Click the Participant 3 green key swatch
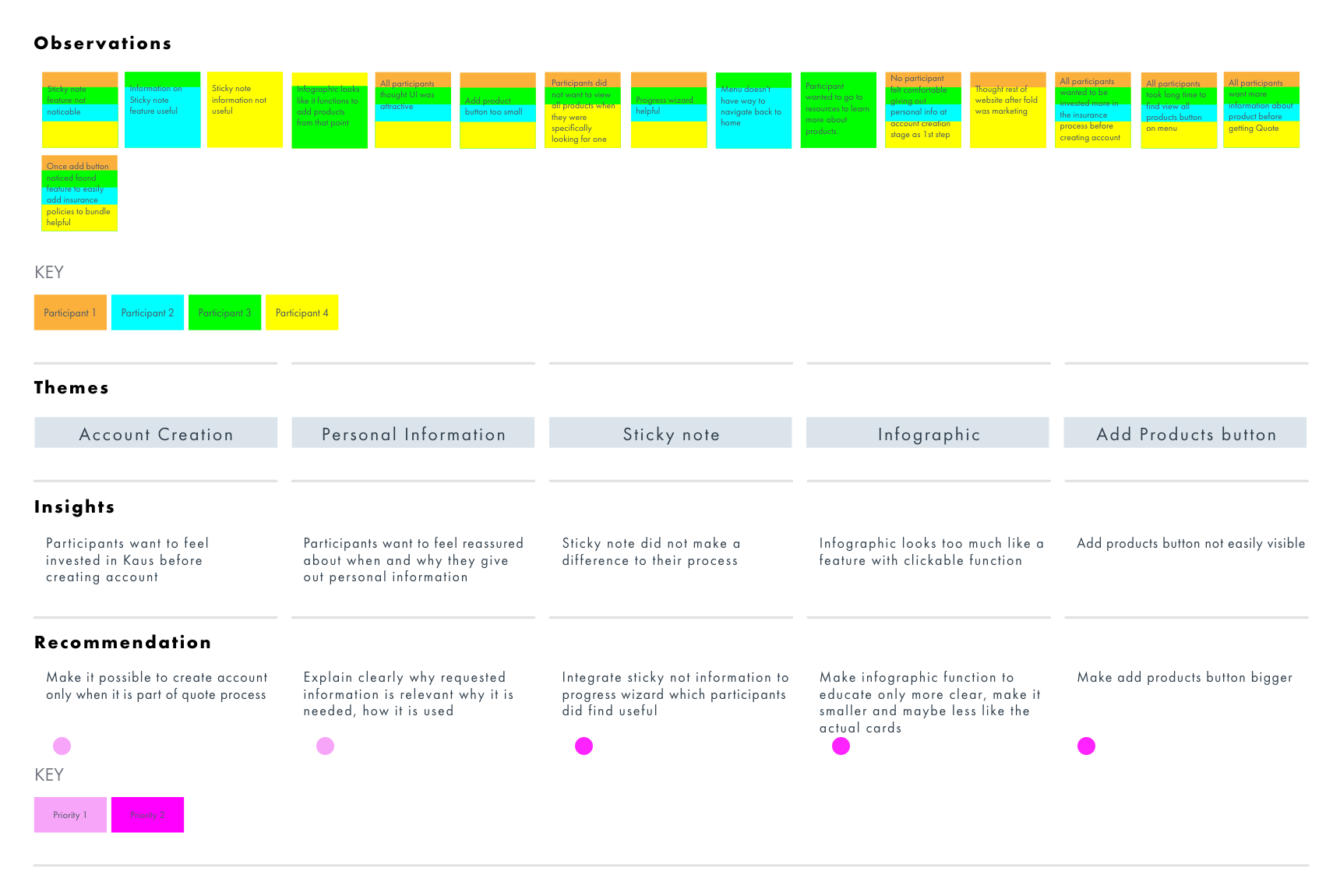The width and height of the screenshot is (1340, 896). click(224, 312)
